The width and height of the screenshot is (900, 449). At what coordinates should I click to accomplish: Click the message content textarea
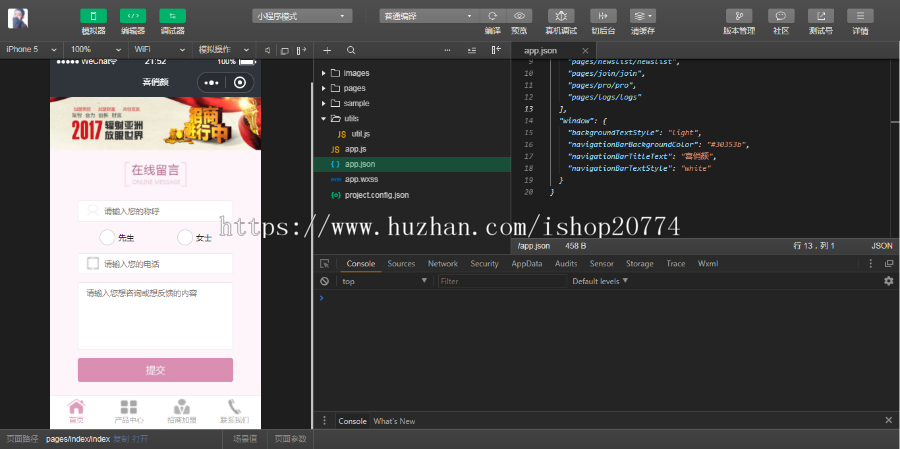pos(156,316)
